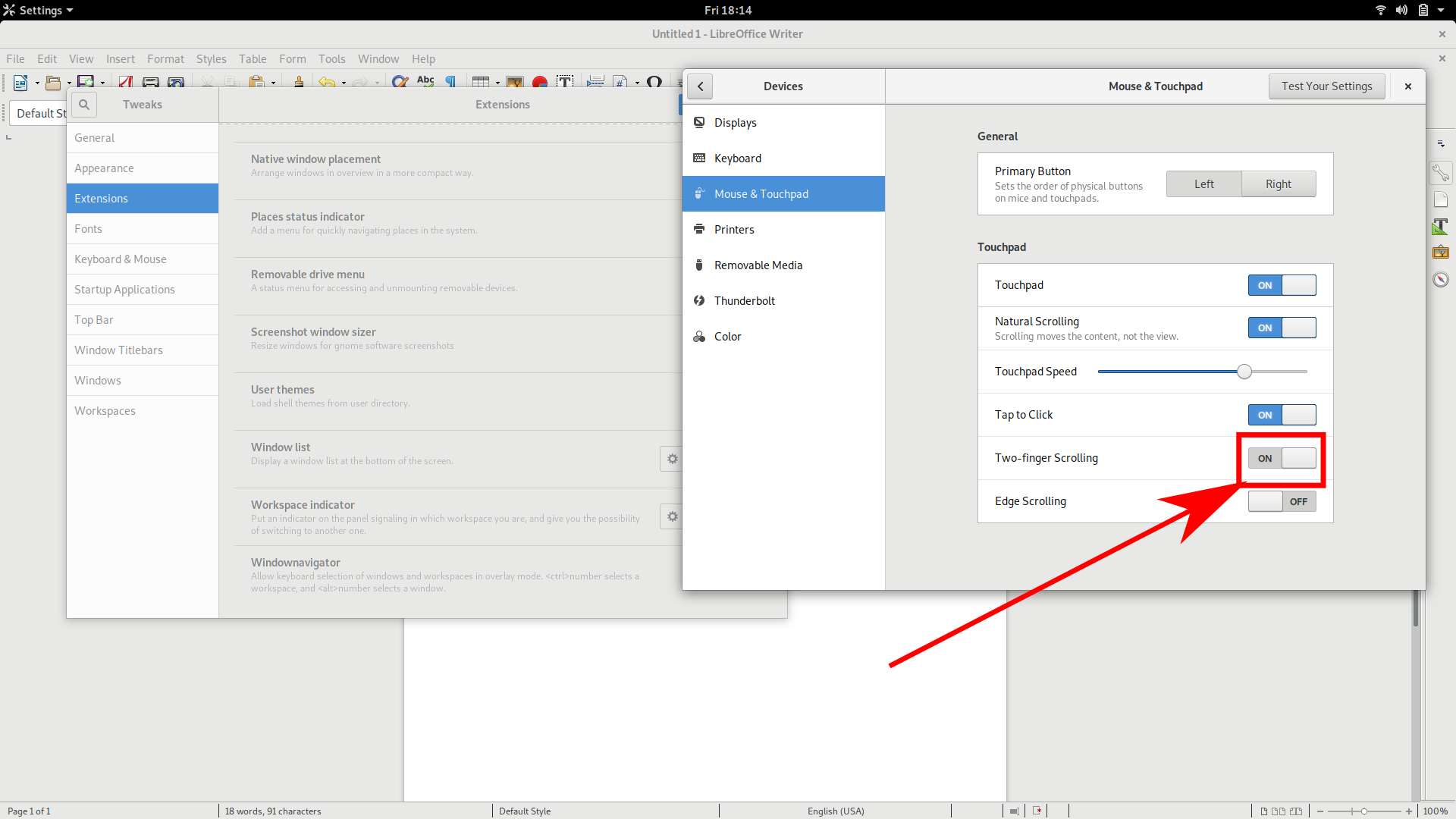This screenshot has width=1456, height=819.
Task: Click Insert Text Box icon
Action: [x=565, y=81]
